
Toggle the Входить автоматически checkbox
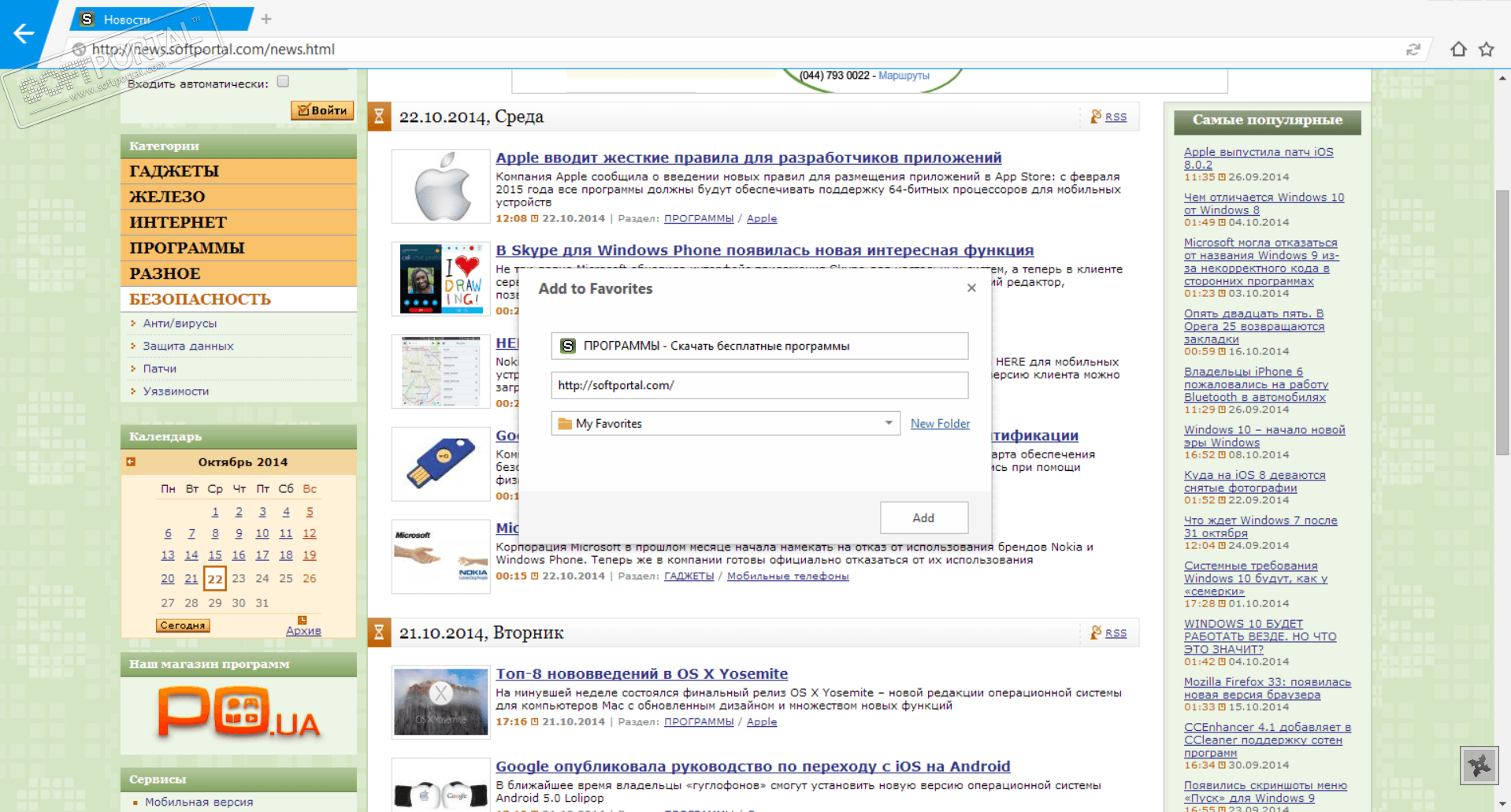[284, 81]
